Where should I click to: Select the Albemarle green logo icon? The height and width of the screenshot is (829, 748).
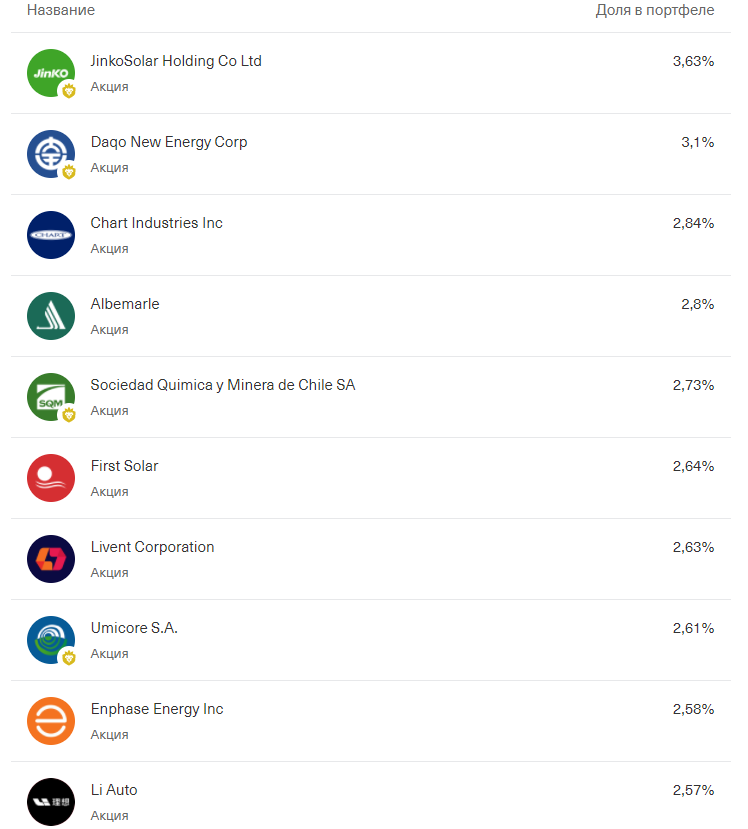[51, 316]
